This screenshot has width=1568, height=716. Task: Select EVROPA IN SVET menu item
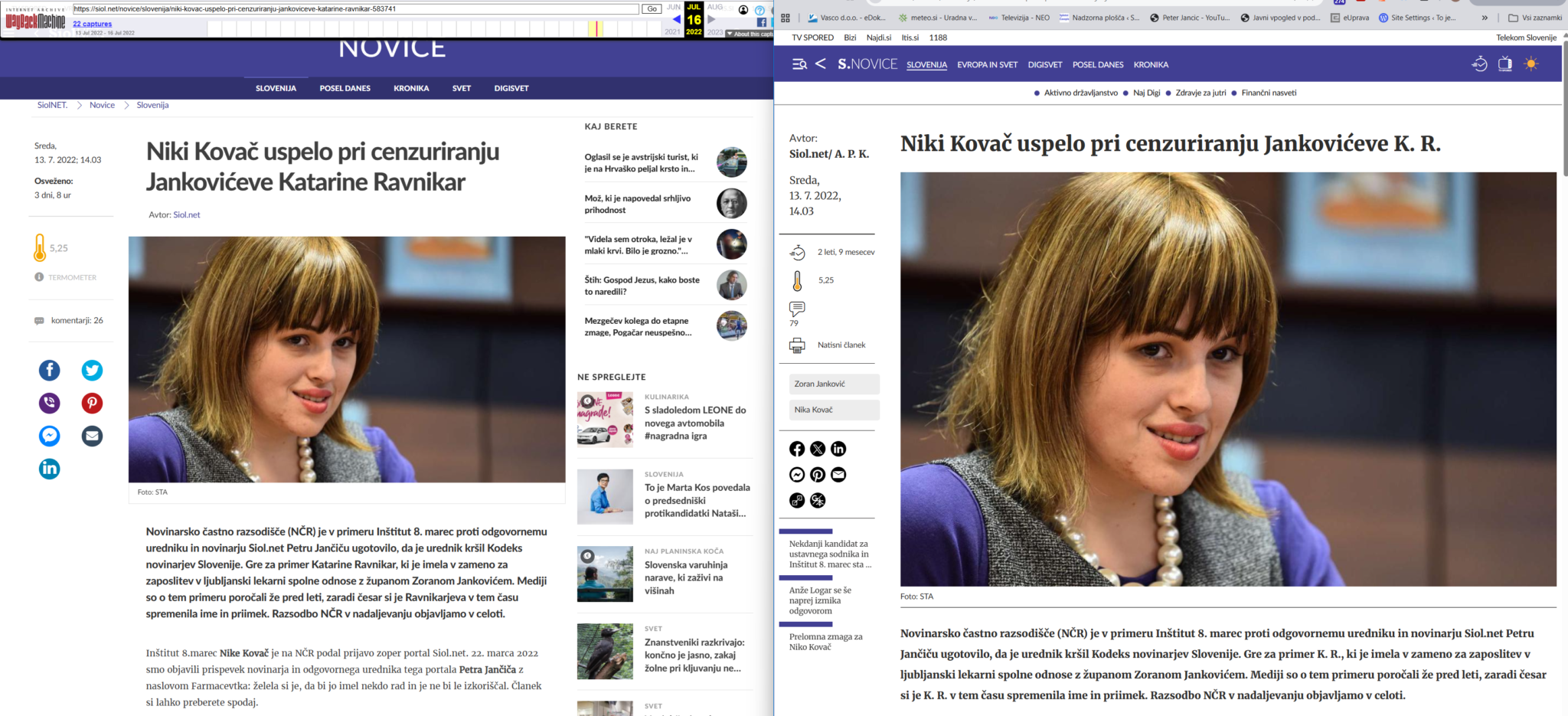tap(987, 65)
